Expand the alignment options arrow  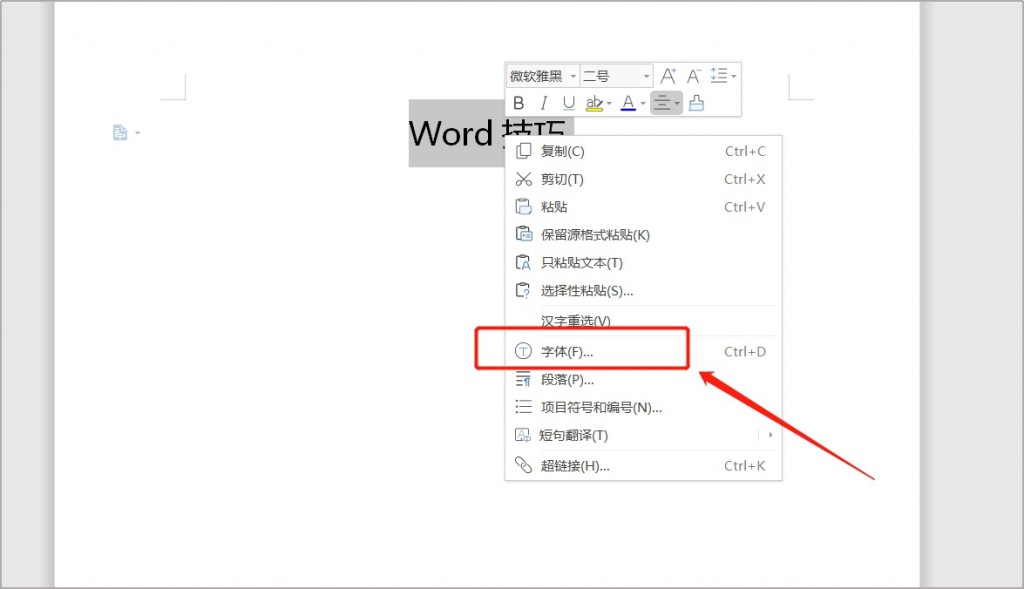click(677, 104)
